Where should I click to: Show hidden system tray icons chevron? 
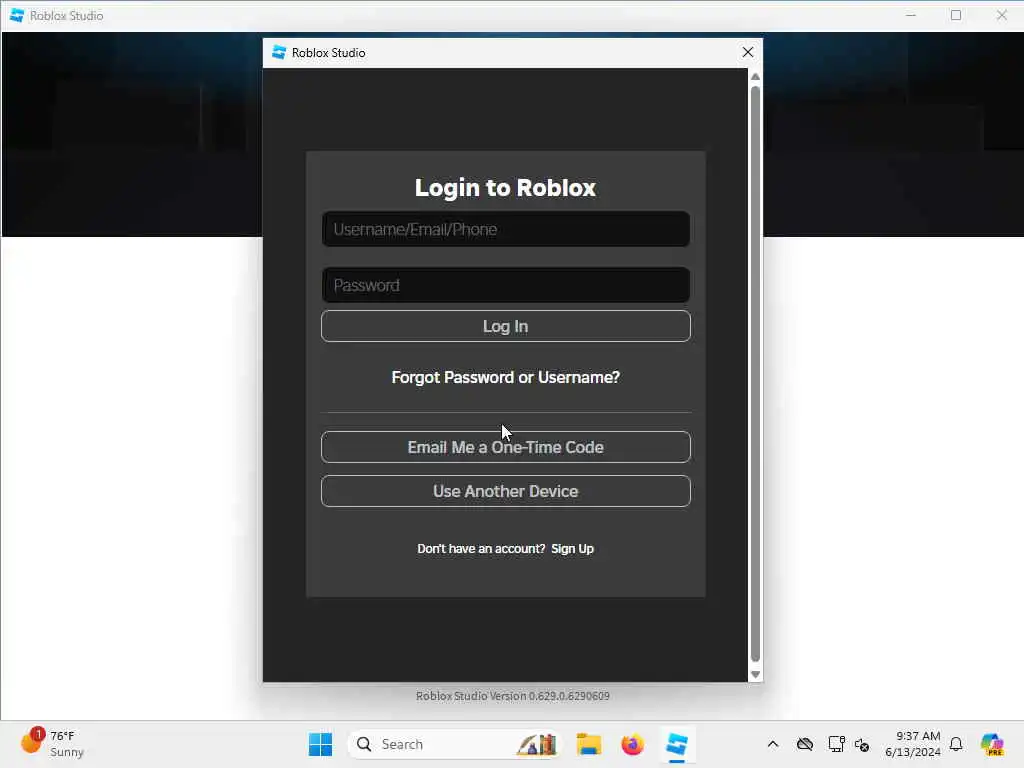pos(773,744)
